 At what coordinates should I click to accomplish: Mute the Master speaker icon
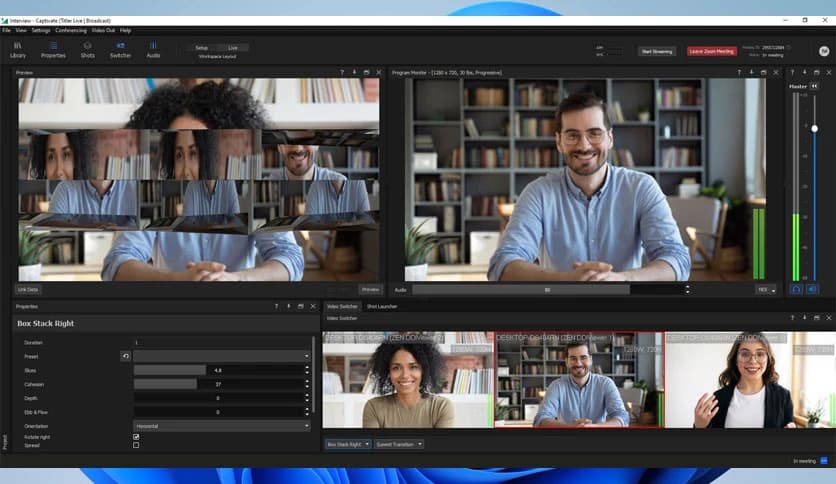click(812, 289)
